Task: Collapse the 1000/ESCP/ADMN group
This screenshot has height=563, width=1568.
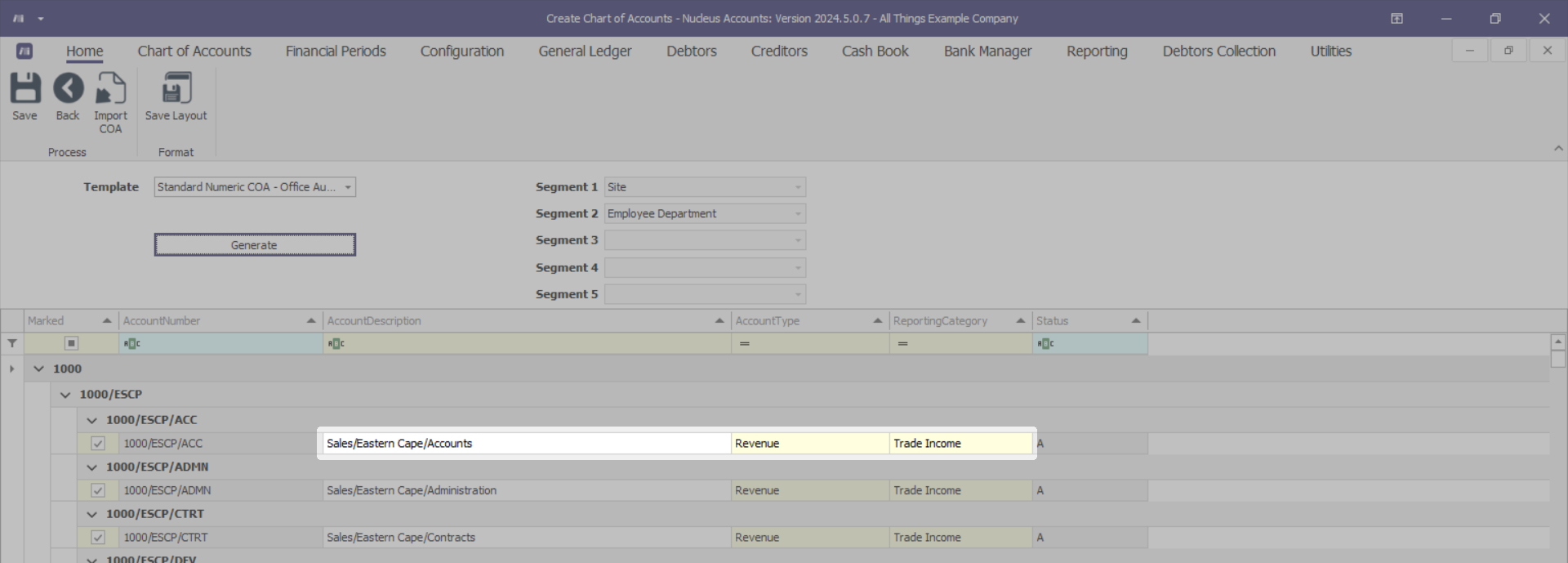Action: (x=91, y=467)
